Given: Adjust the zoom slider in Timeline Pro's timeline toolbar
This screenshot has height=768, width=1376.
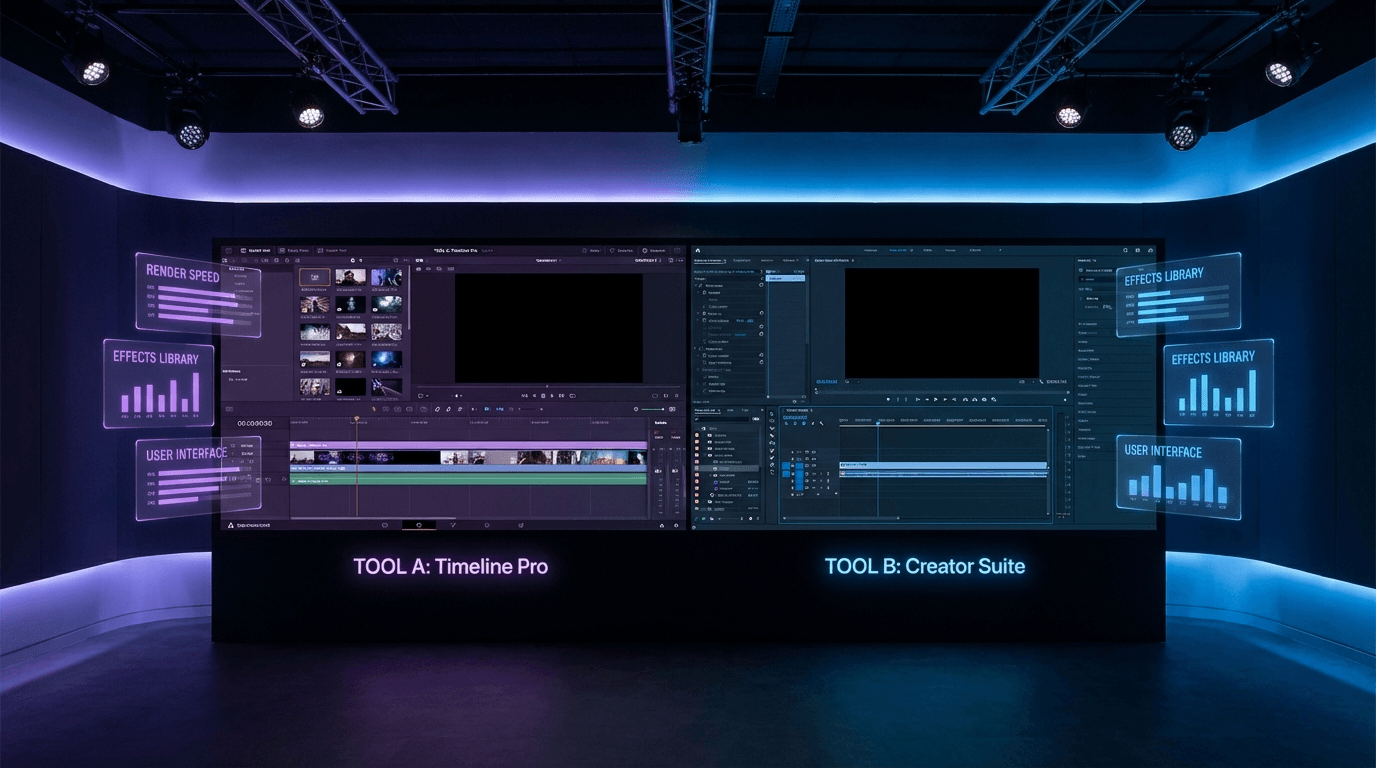Looking at the screenshot, I should pos(650,409).
